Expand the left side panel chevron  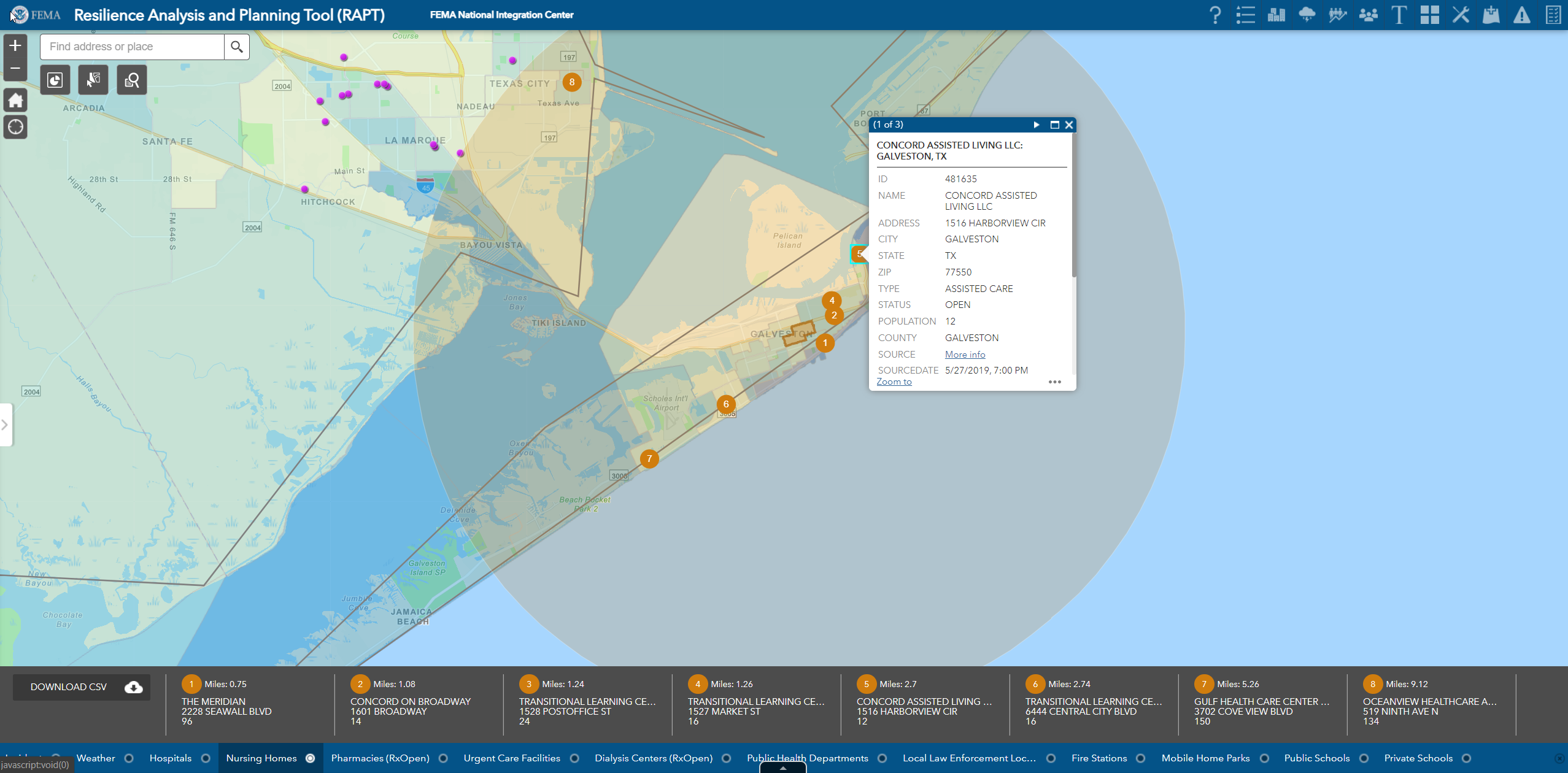5,425
